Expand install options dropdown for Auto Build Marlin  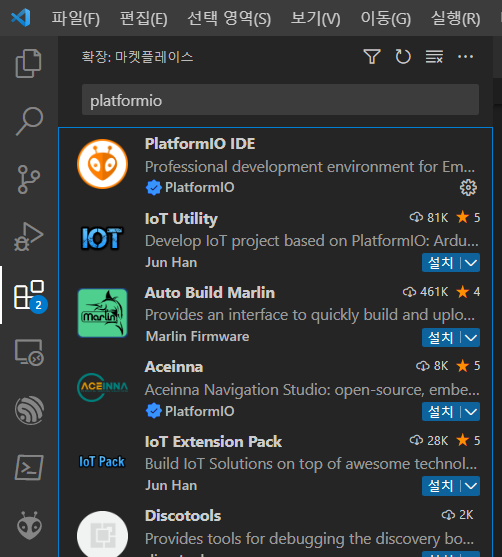[x=471, y=337]
